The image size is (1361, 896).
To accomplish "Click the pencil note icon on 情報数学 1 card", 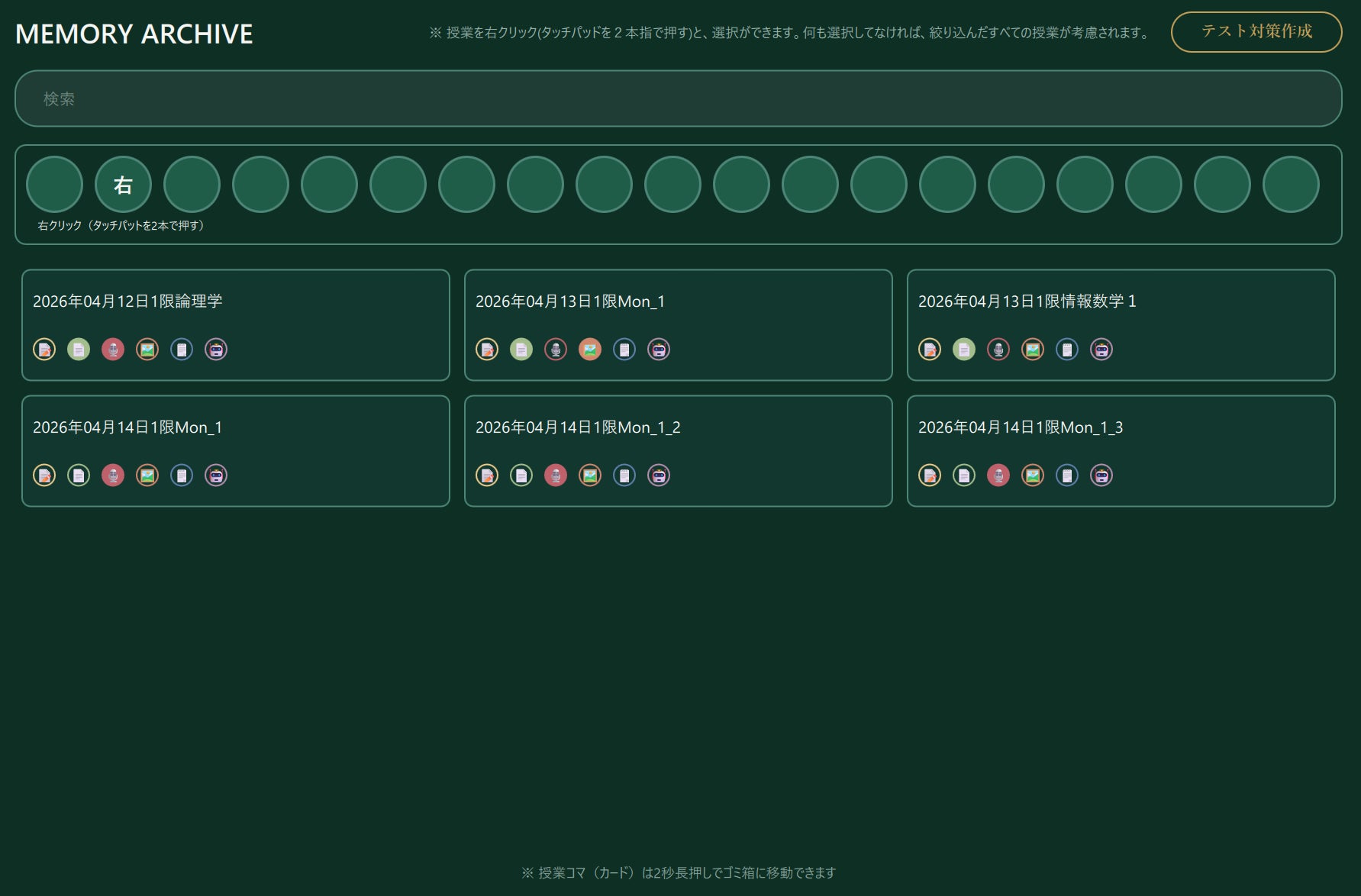I will tap(930, 350).
